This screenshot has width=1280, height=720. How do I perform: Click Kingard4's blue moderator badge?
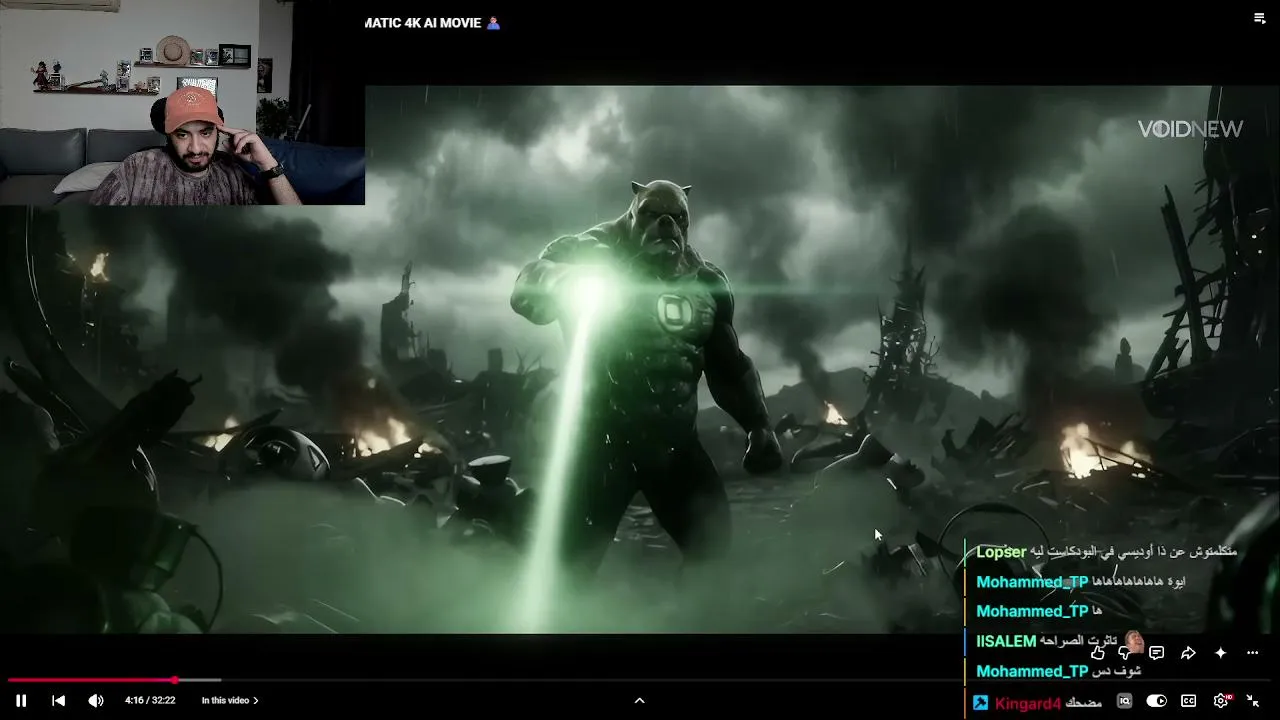(x=981, y=703)
